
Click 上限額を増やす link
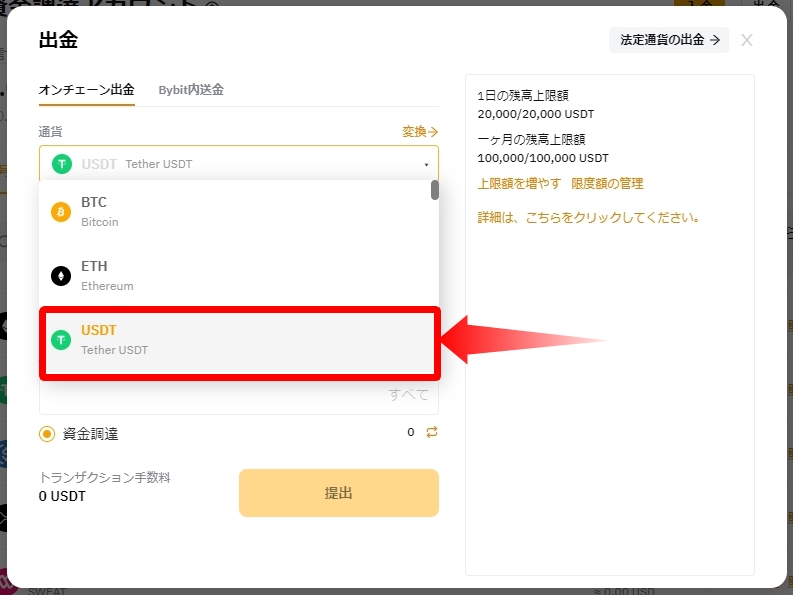pyautogui.click(x=519, y=183)
